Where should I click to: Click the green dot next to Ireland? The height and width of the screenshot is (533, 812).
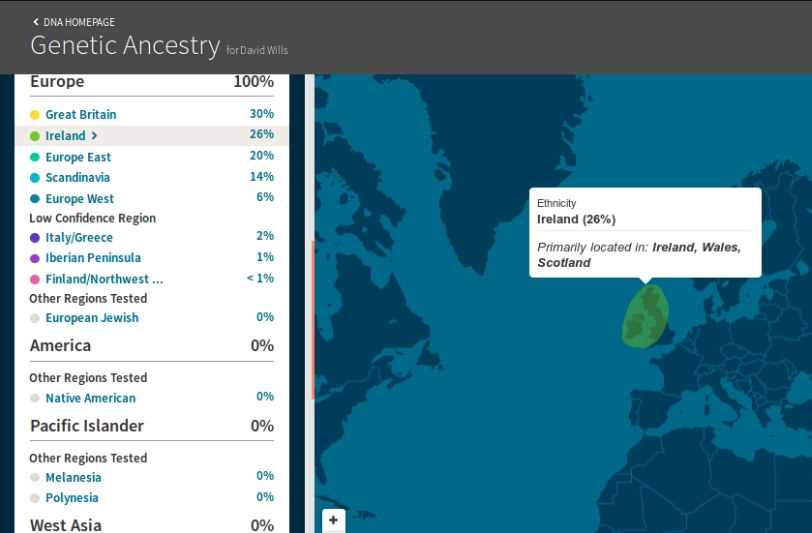[x=35, y=136]
